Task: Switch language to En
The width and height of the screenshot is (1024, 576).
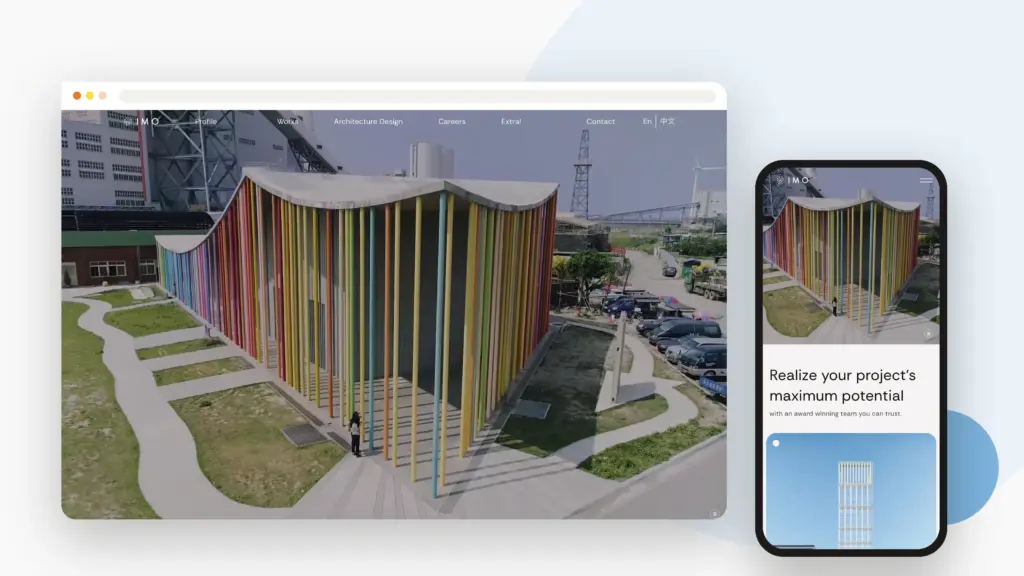Action: [647, 121]
